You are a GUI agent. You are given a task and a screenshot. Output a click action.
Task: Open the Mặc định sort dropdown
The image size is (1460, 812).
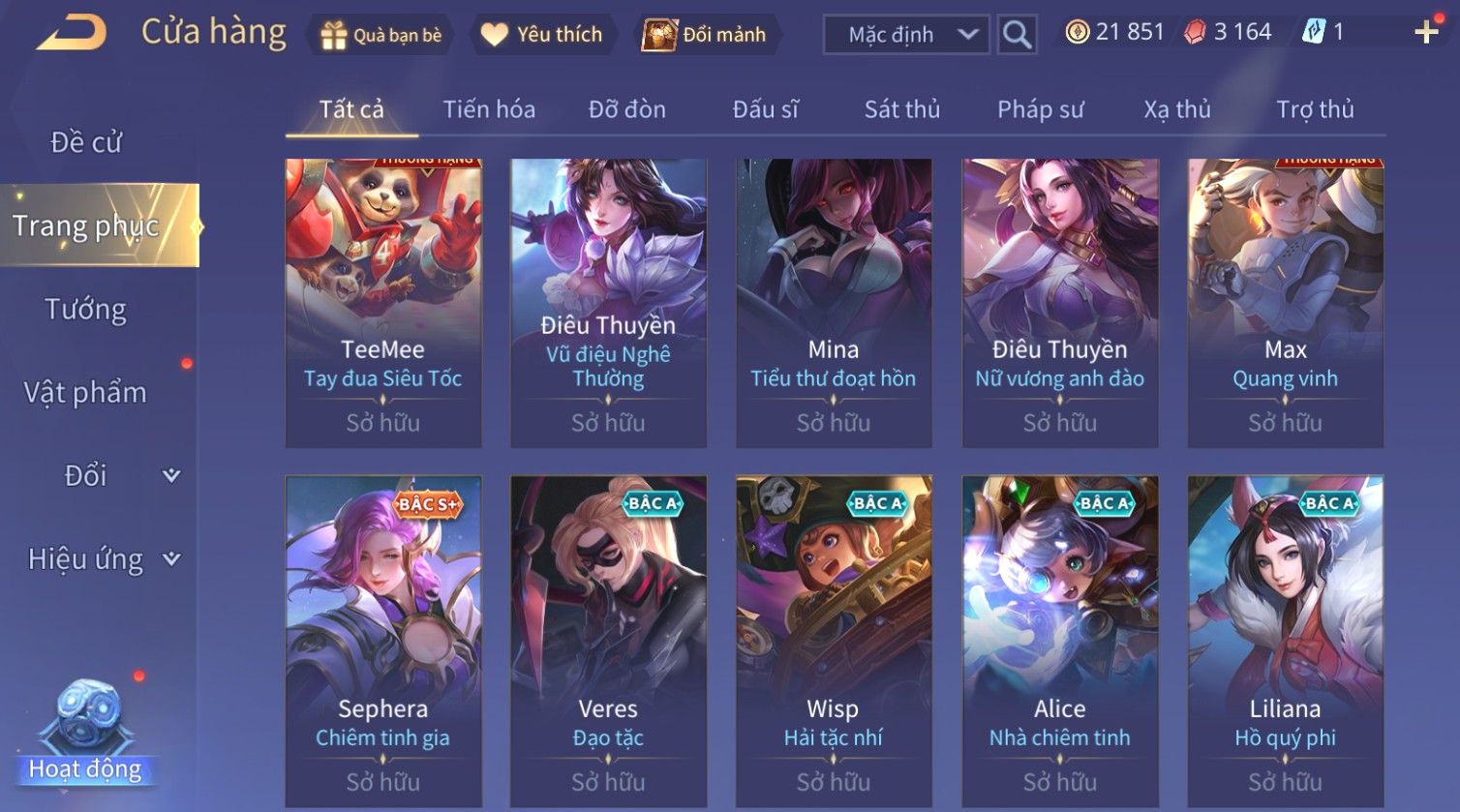click(906, 35)
